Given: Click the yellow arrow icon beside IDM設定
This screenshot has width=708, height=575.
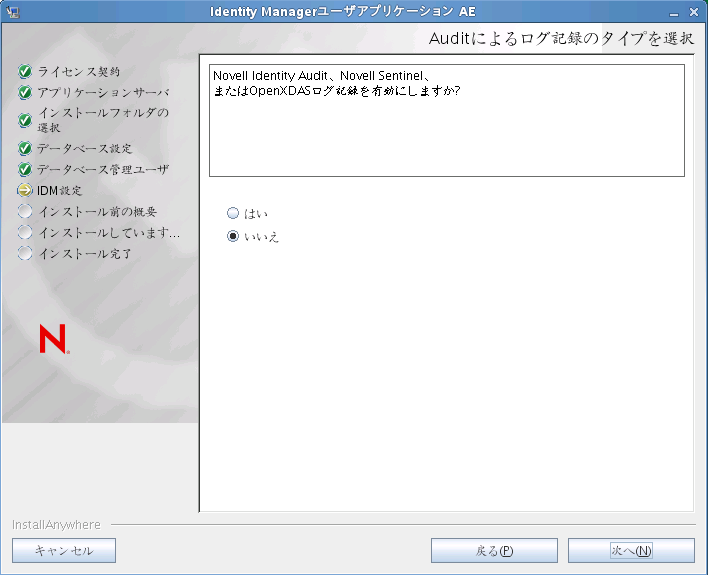Looking at the screenshot, I should click(x=25, y=190).
